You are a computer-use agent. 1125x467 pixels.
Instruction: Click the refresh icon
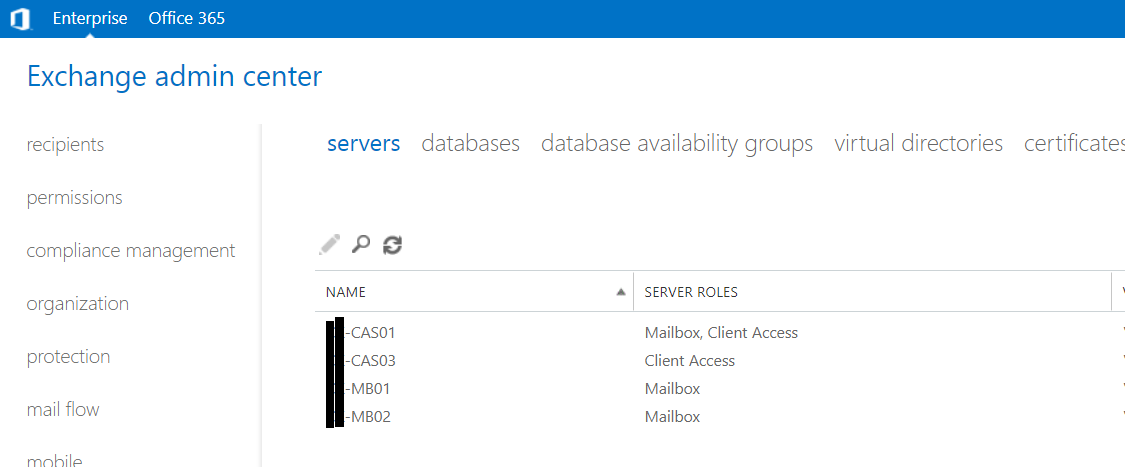[392, 245]
